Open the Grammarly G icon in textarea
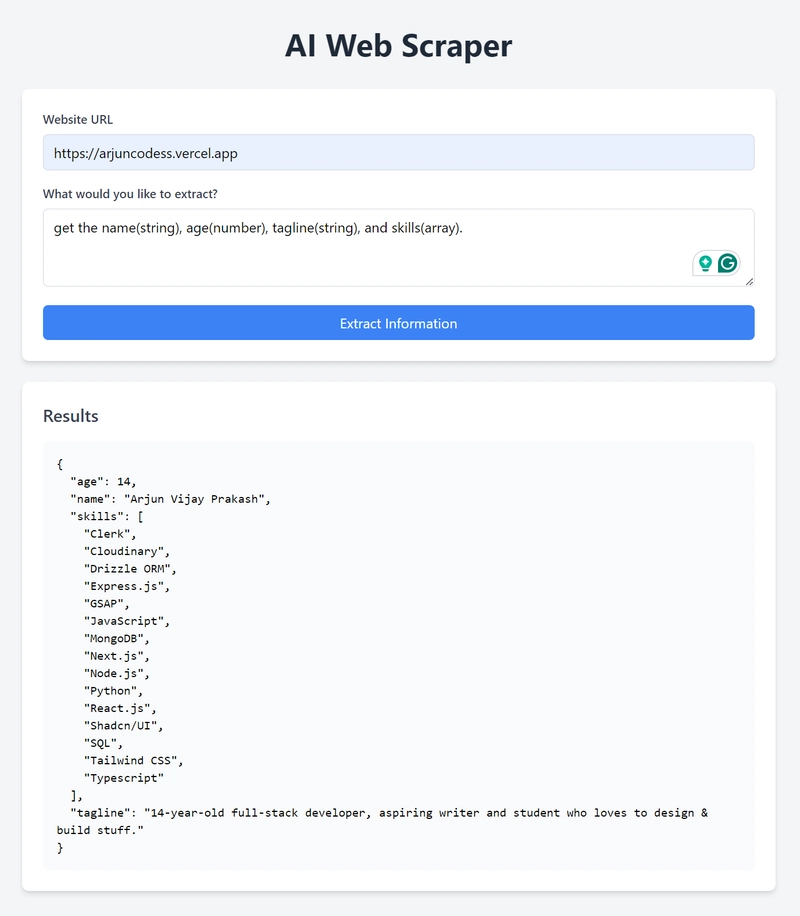 [728, 263]
